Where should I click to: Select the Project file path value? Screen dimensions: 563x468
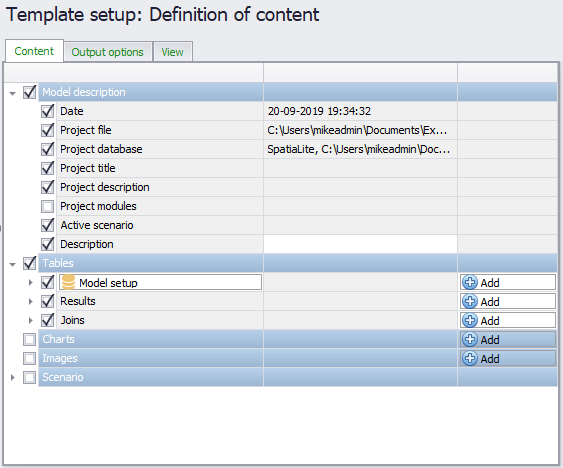coord(357,130)
